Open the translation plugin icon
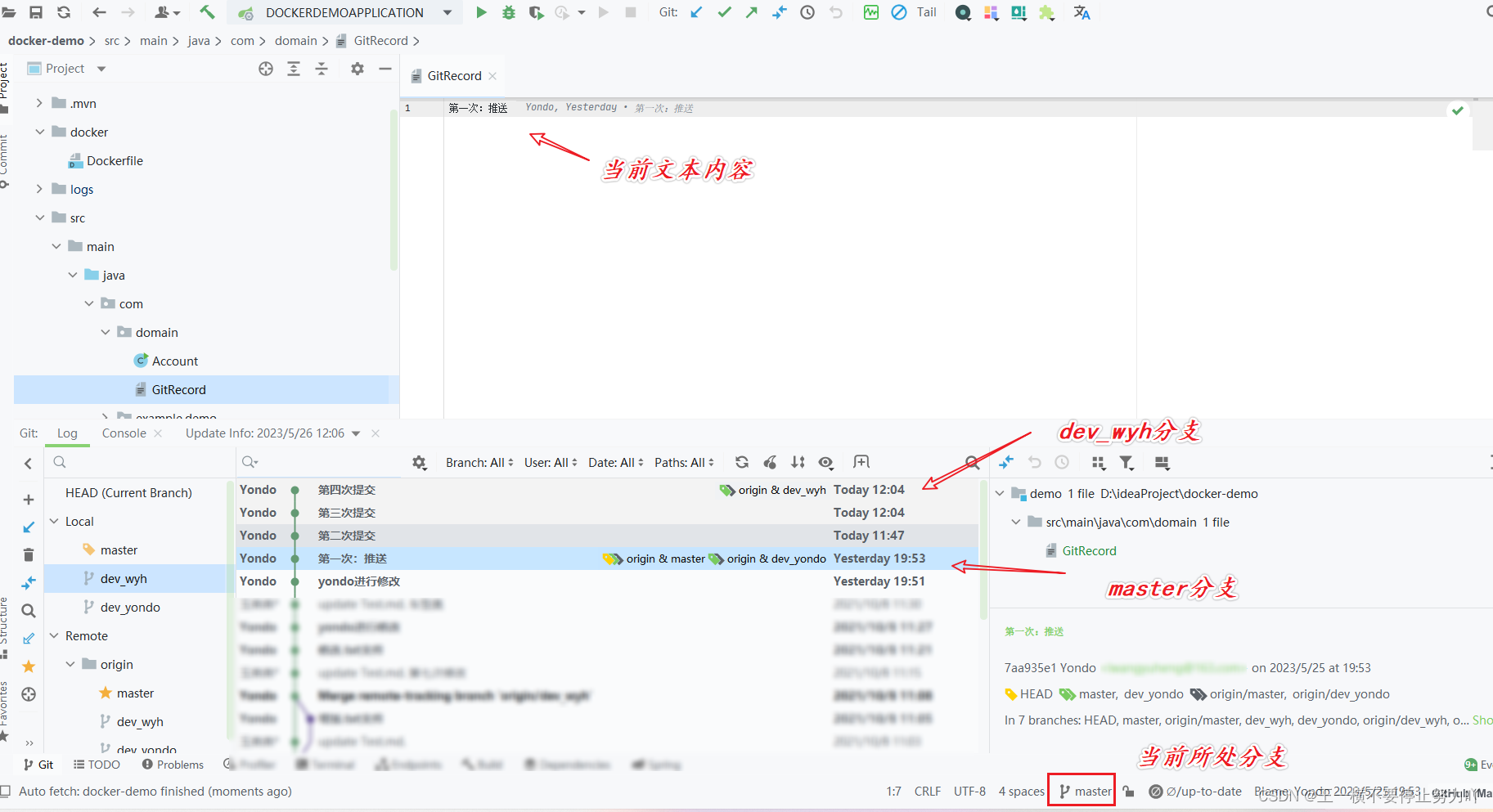1493x812 pixels. click(1082, 12)
